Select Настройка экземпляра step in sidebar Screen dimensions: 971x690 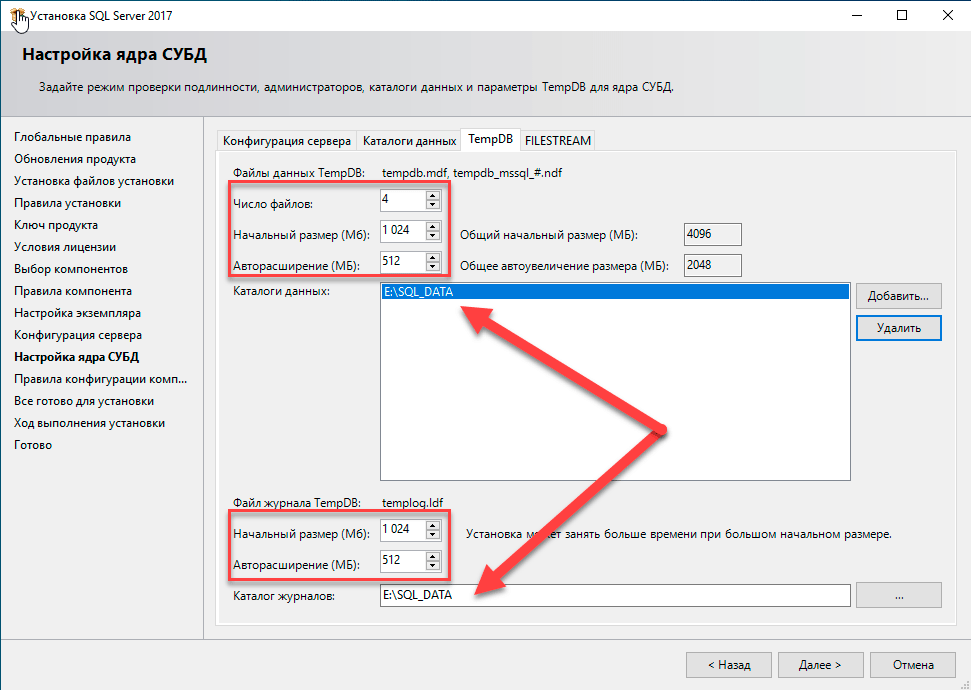click(77, 313)
